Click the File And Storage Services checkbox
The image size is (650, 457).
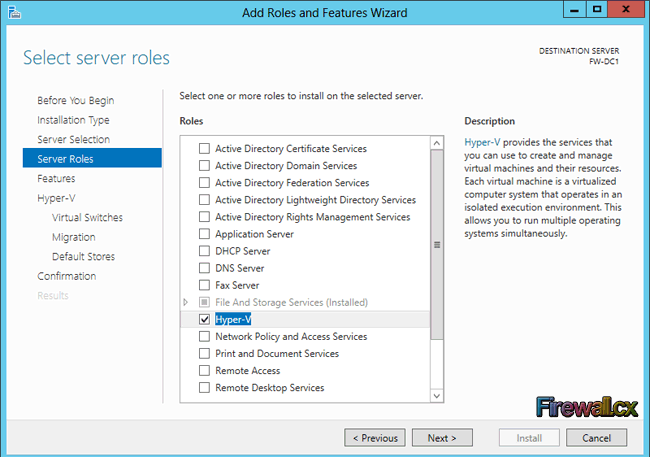[204, 302]
